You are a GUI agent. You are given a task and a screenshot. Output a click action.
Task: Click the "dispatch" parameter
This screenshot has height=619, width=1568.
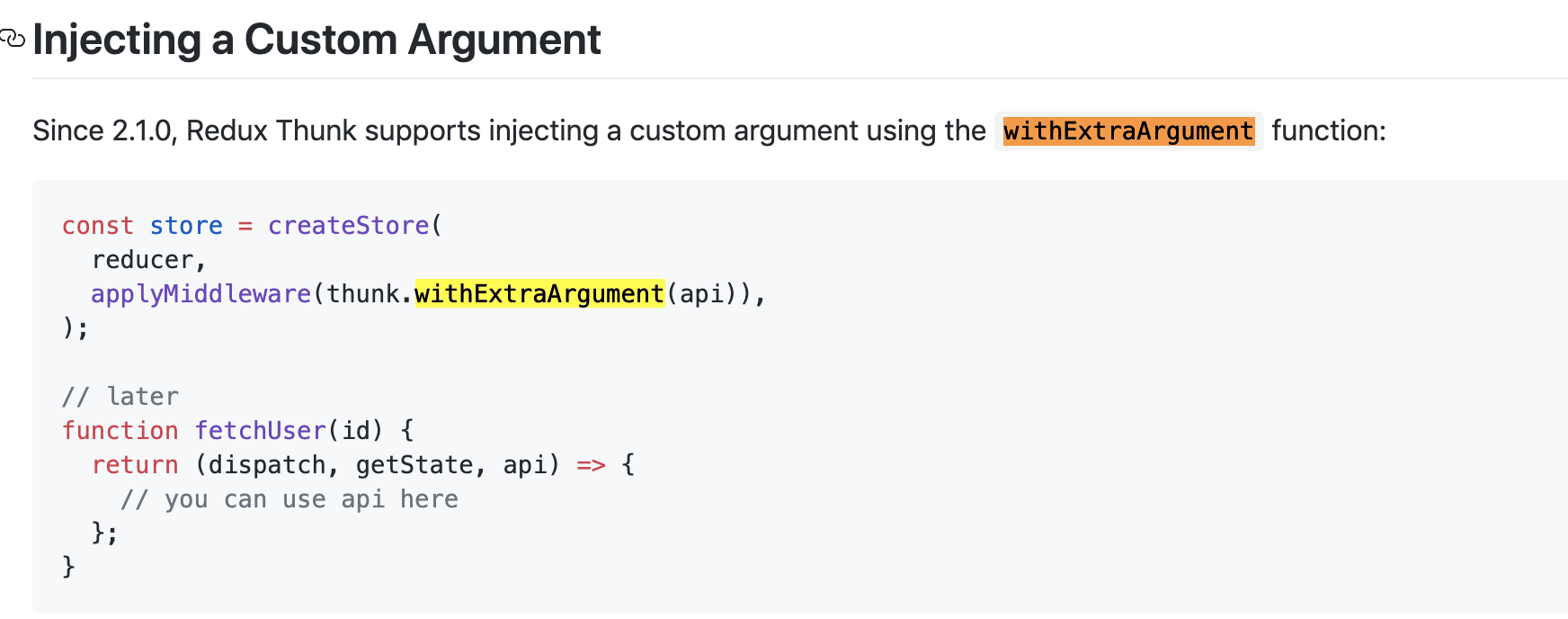[267, 465]
